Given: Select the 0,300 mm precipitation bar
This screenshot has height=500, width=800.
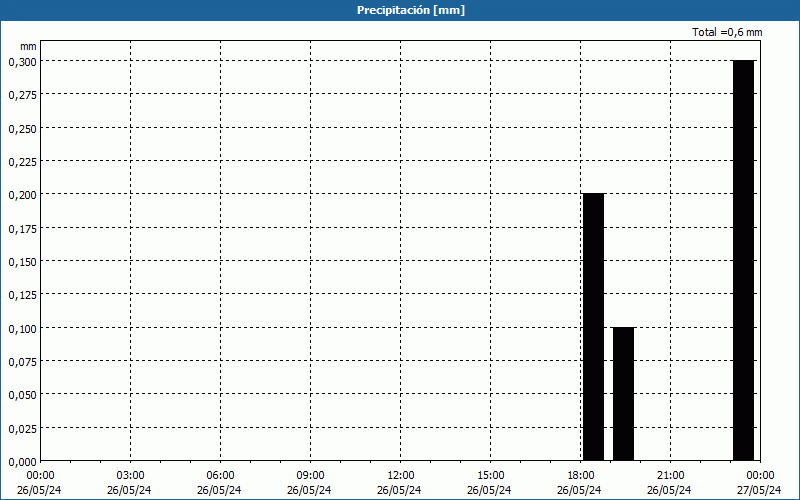Looking at the screenshot, I should point(743,260).
